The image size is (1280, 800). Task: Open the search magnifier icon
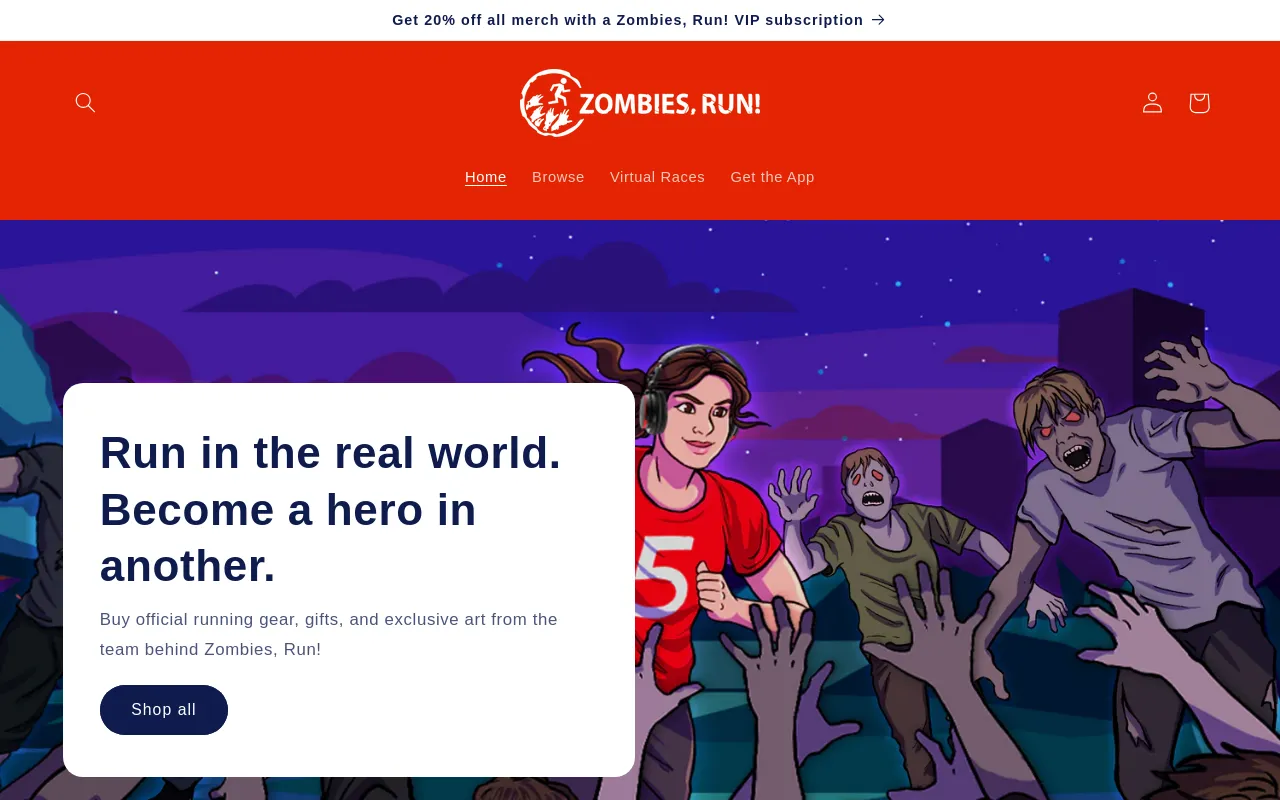(85, 102)
